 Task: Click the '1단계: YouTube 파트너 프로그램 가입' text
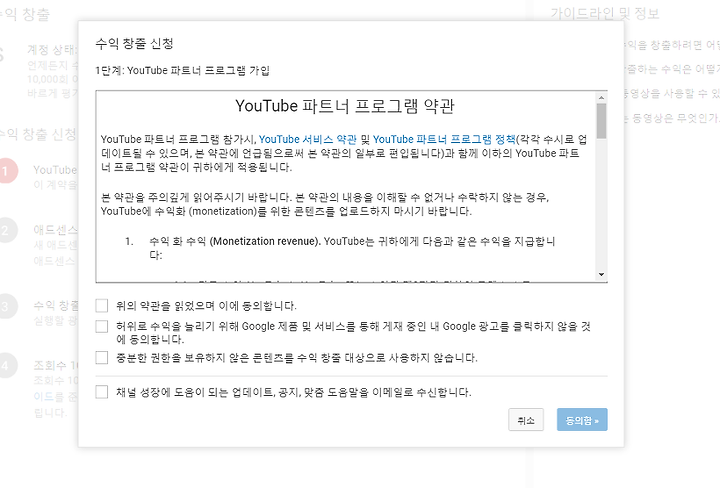click(x=182, y=71)
